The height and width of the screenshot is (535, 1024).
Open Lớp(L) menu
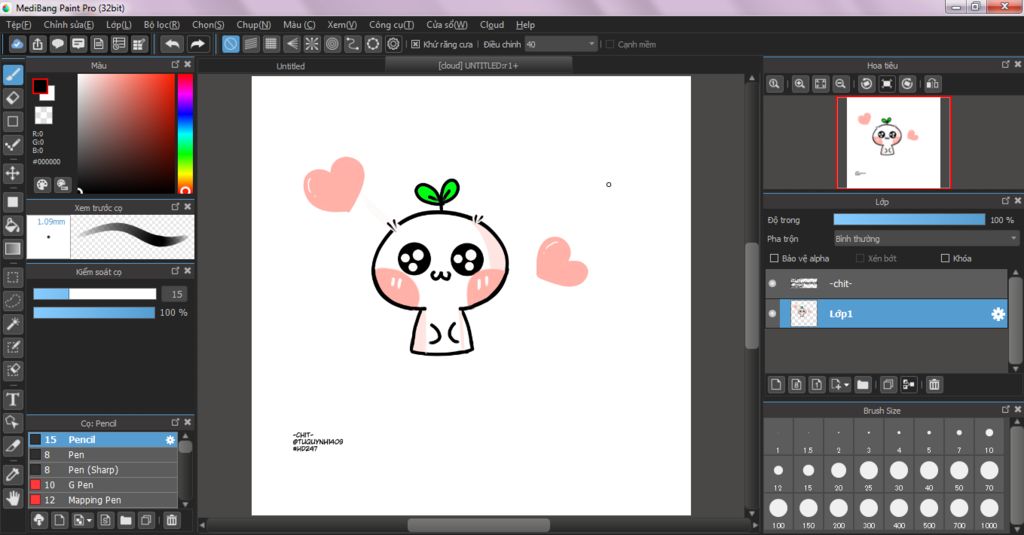pos(119,25)
